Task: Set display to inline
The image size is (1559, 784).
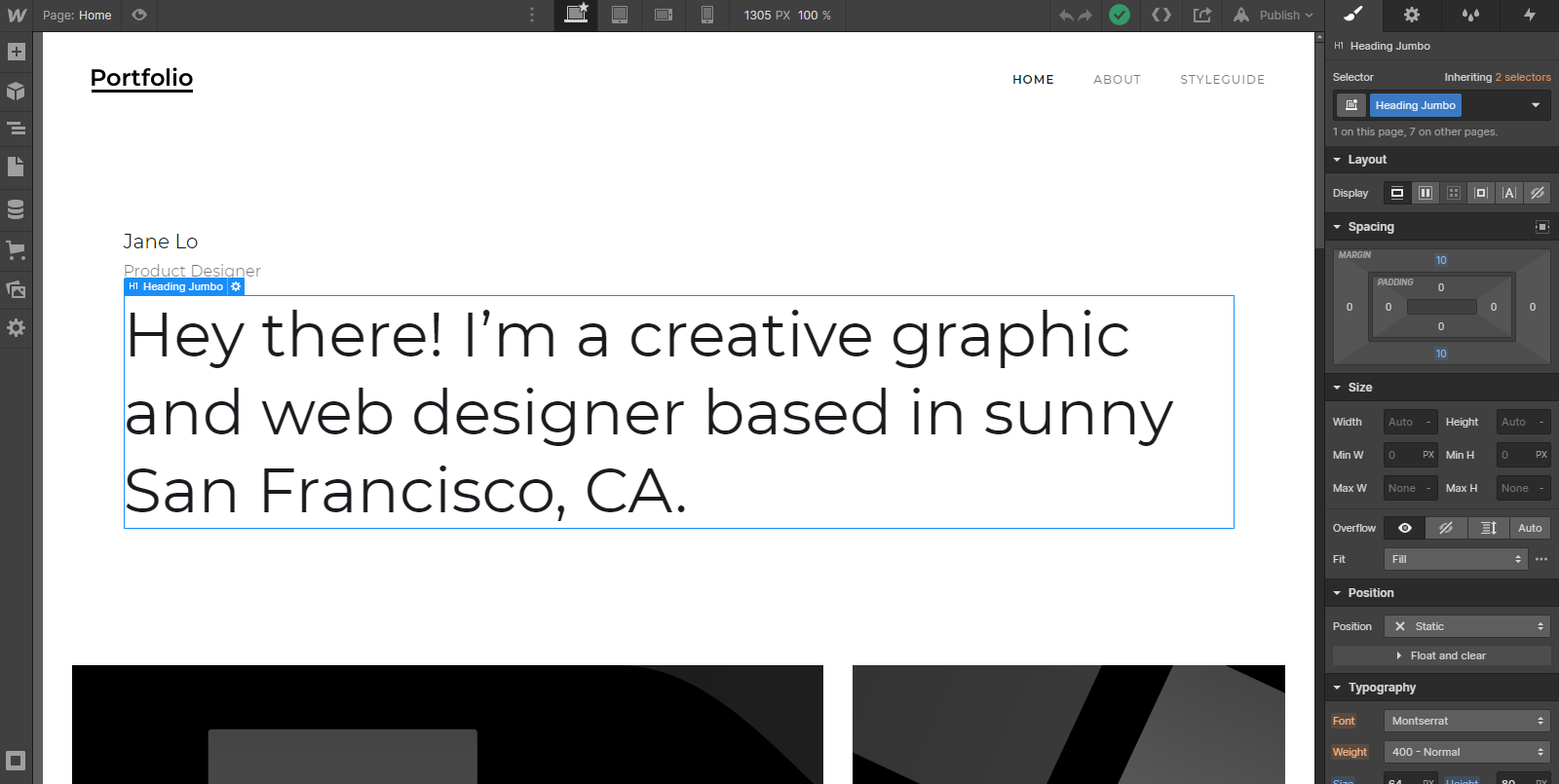Action: tap(1509, 193)
